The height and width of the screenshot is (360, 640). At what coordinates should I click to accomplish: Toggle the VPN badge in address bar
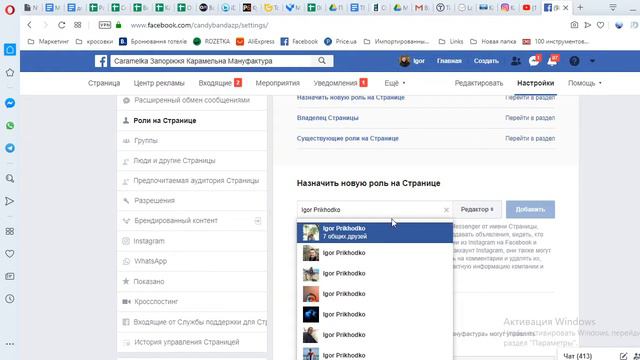(105, 25)
